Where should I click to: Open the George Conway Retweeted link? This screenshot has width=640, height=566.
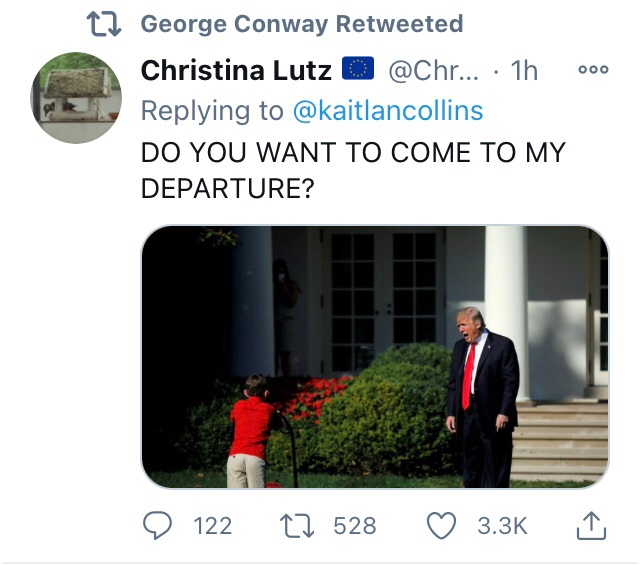301,23
